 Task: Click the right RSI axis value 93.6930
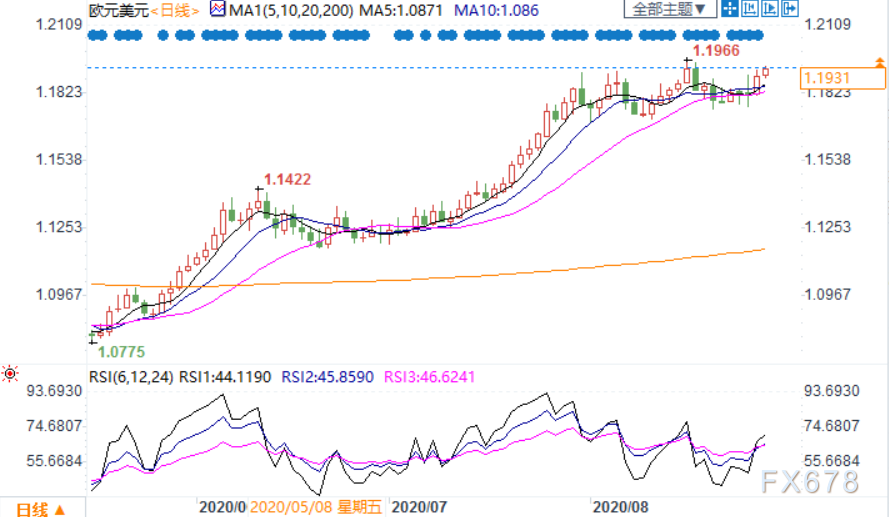(x=832, y=391)
